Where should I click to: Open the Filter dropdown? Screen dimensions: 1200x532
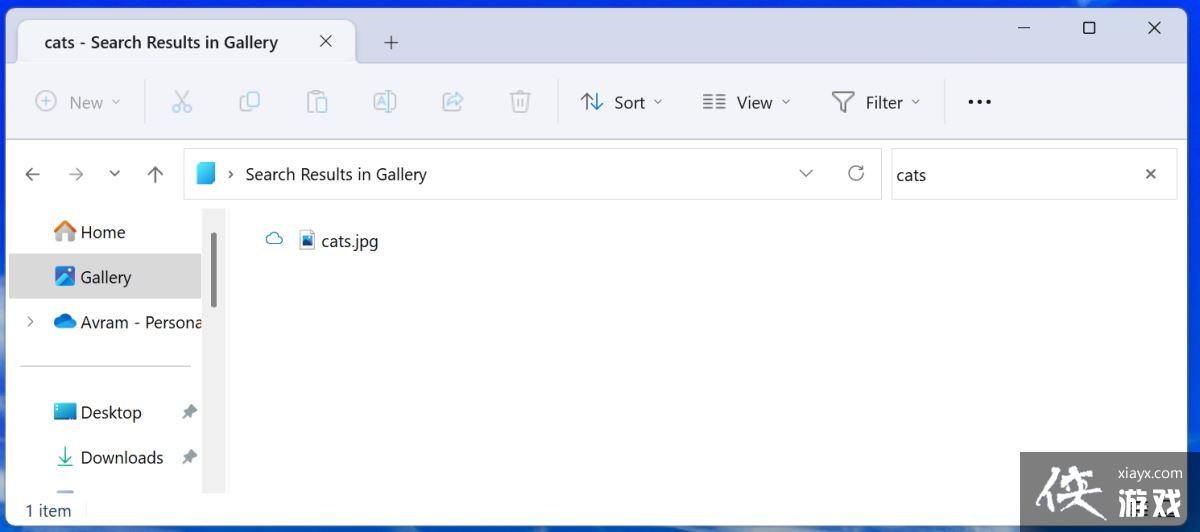click(x=876, y=102)
